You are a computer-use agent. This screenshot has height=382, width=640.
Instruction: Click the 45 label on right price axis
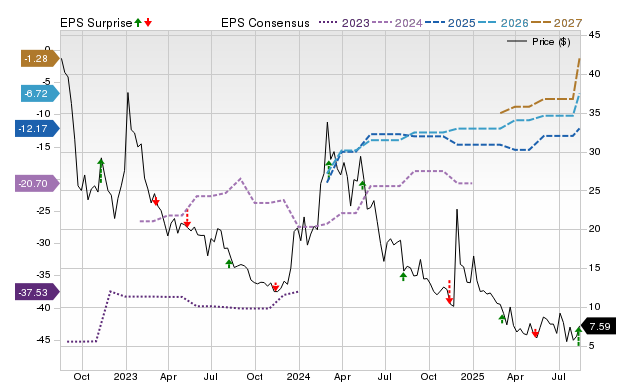pos(594,35)
